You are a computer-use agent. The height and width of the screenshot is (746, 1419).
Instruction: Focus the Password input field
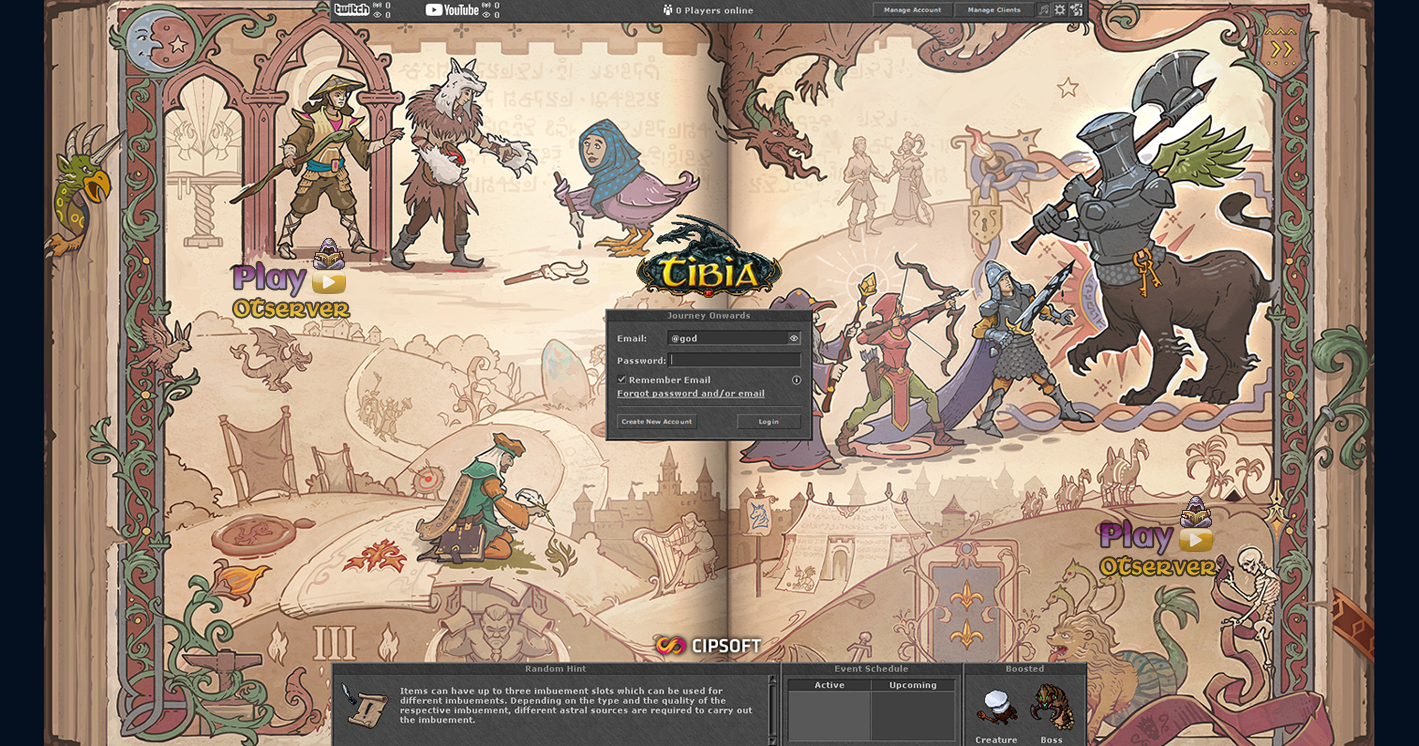[735, 360]
